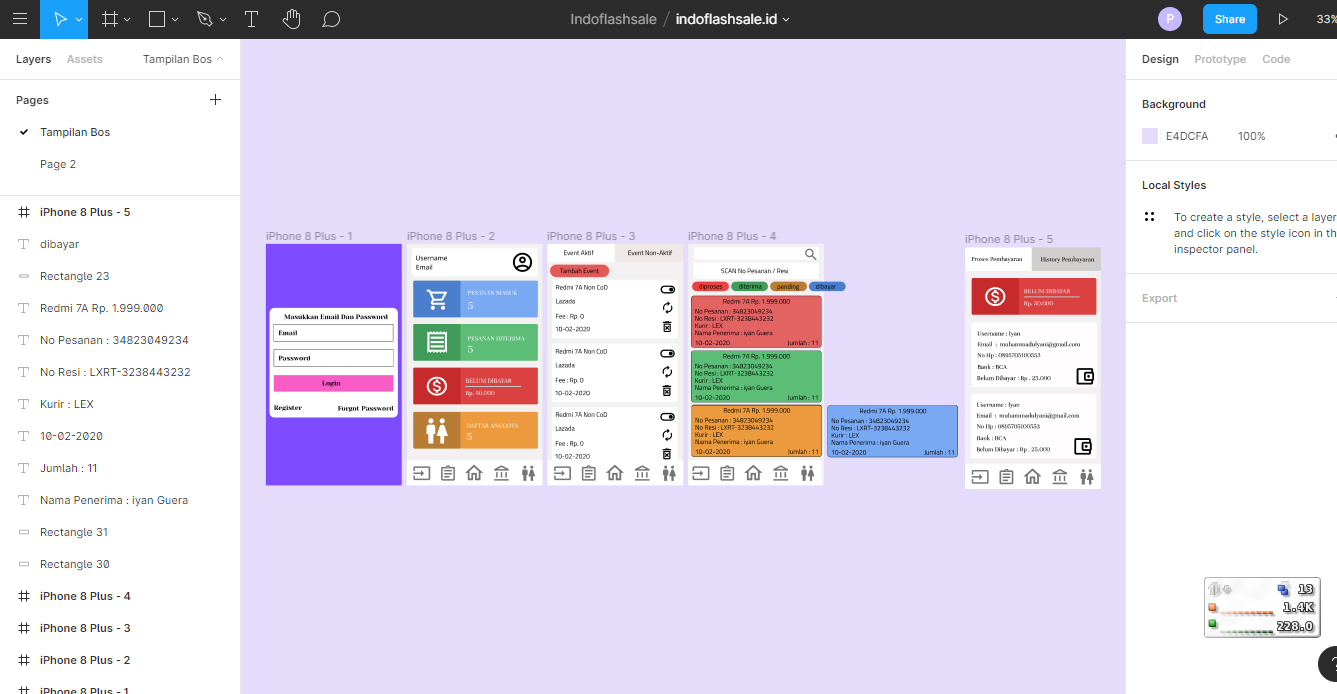Click the Present play icon
Screen dimensions: 1337x694
pos(1283,19)
